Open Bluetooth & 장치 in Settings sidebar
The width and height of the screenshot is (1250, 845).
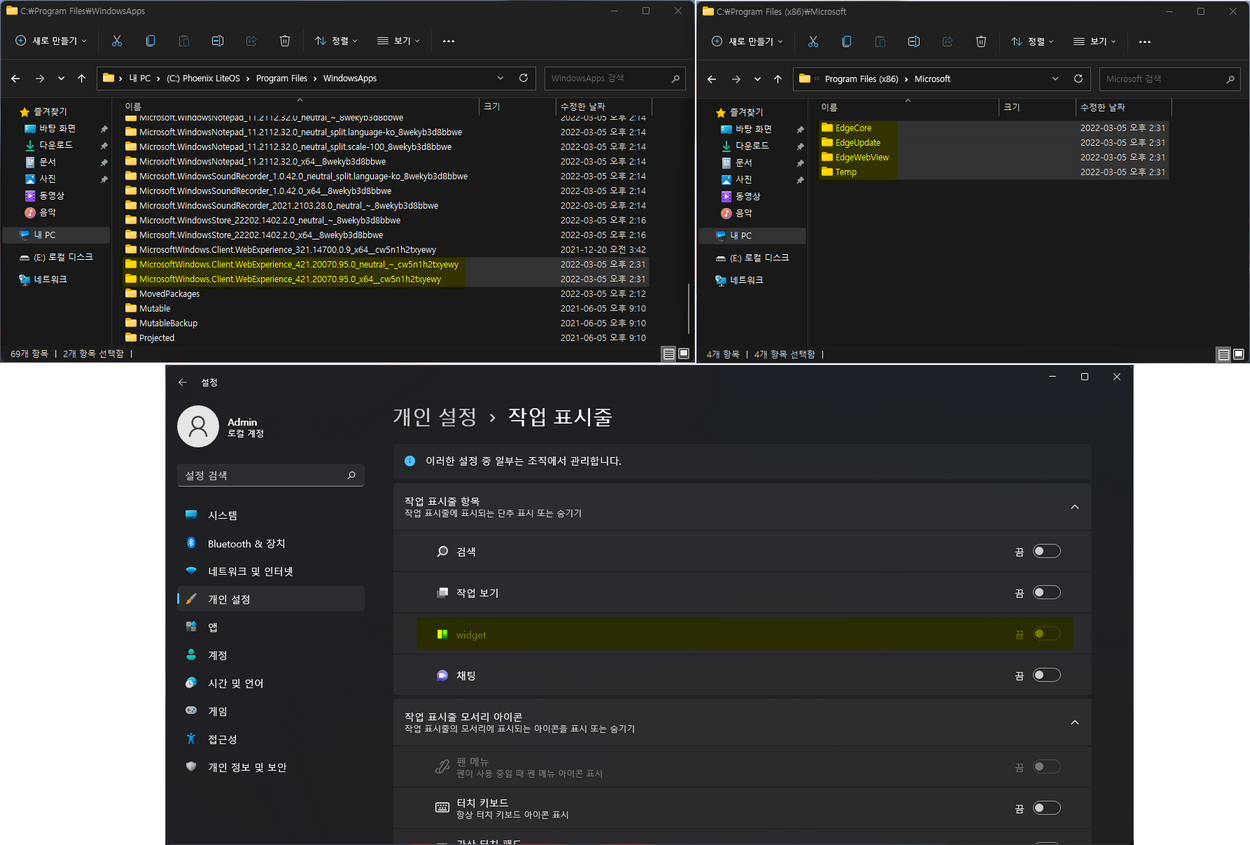click(270, 543)
